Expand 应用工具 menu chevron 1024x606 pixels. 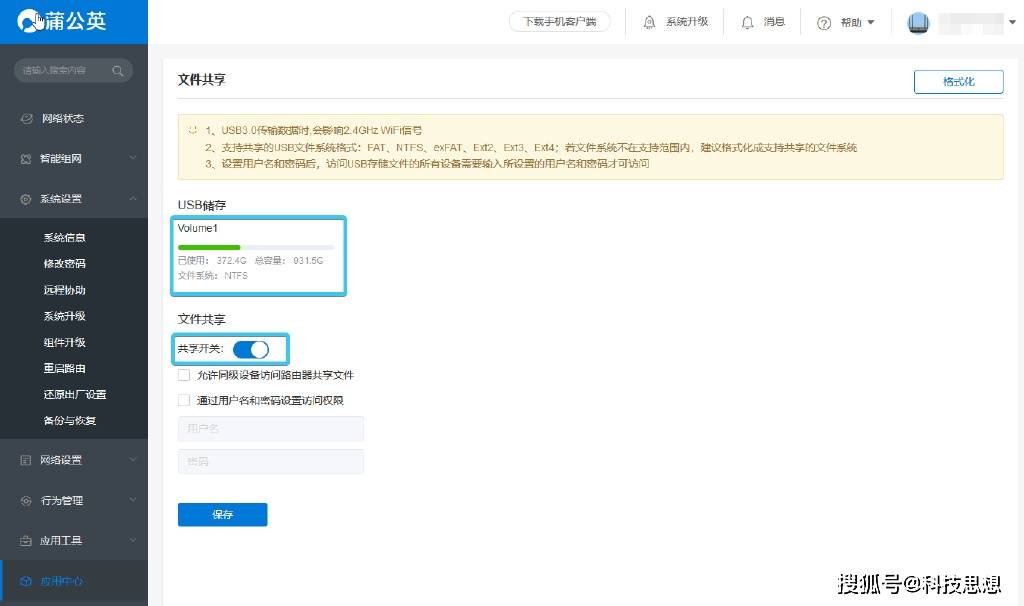[x=133, y=540]
